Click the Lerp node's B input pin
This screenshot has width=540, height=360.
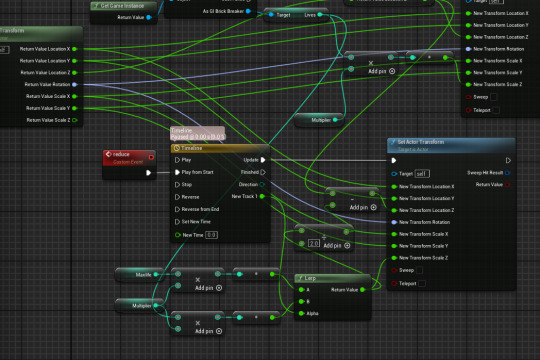pyautogui.click(x=301, y=301)
